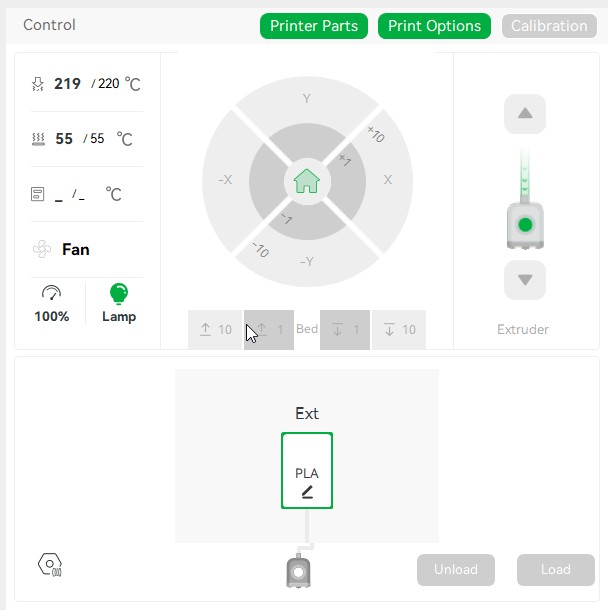Open filament sensor settings hexagon icon
This screenshot has height=610, width=608.
coord(50,565)
